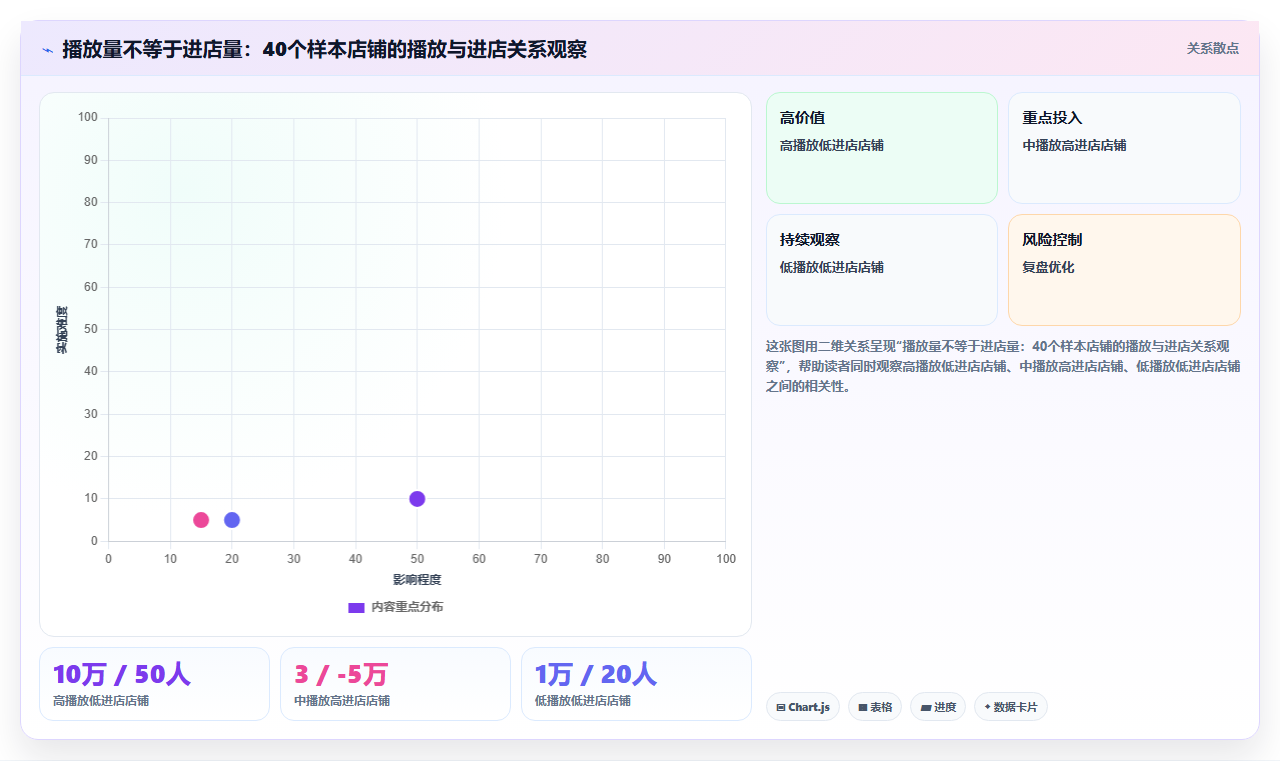Click the 内容重点分布 legend label
This screenshot has width=1280, height=761.
click(407, 607)
